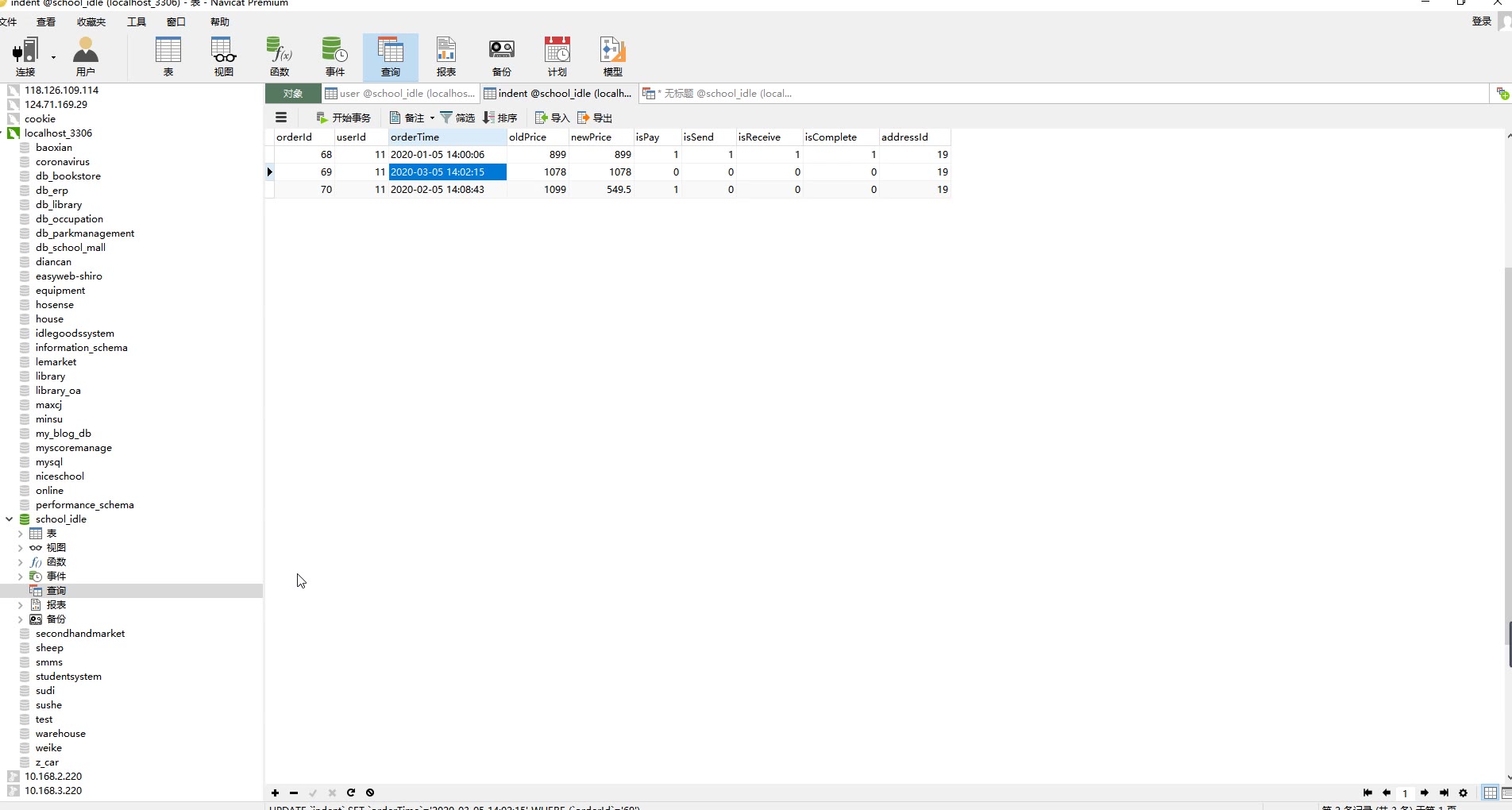
Task: Select the Query (查询) toolbar icon
Action: coord(391,56)
